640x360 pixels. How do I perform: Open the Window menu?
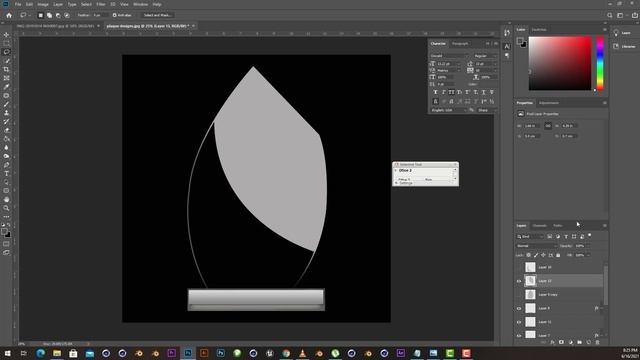pyautogui.click(x=141, y=4)
